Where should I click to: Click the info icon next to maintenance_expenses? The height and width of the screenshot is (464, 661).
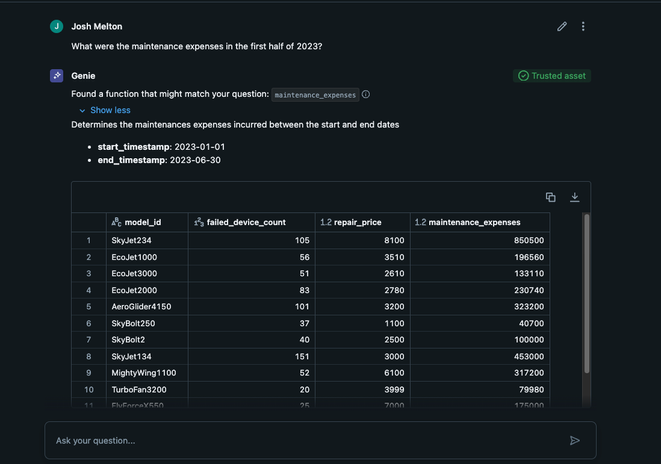click(366, 95)
